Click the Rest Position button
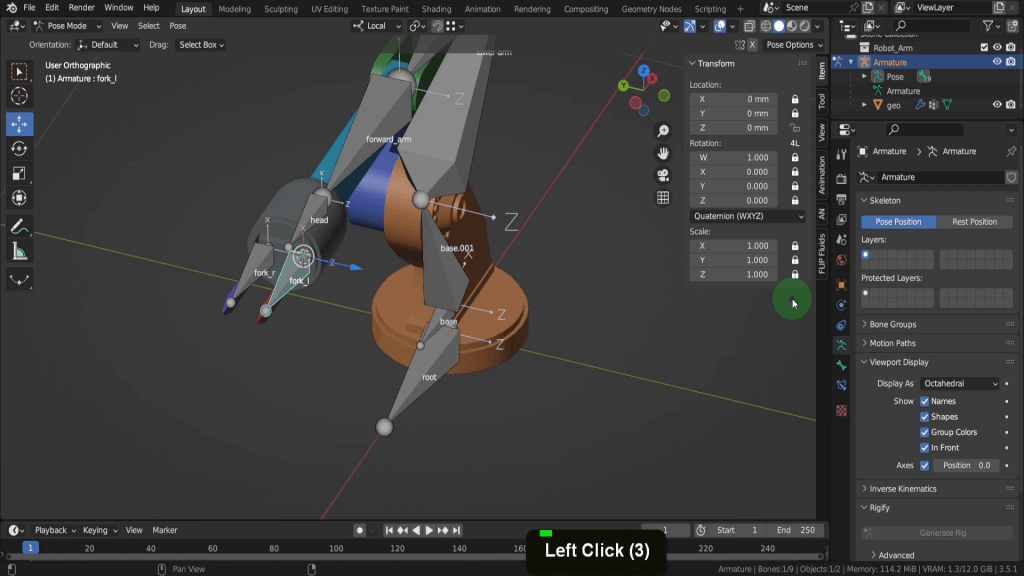This screenshot has height=576, width=1024. click(x=974, y=222)
